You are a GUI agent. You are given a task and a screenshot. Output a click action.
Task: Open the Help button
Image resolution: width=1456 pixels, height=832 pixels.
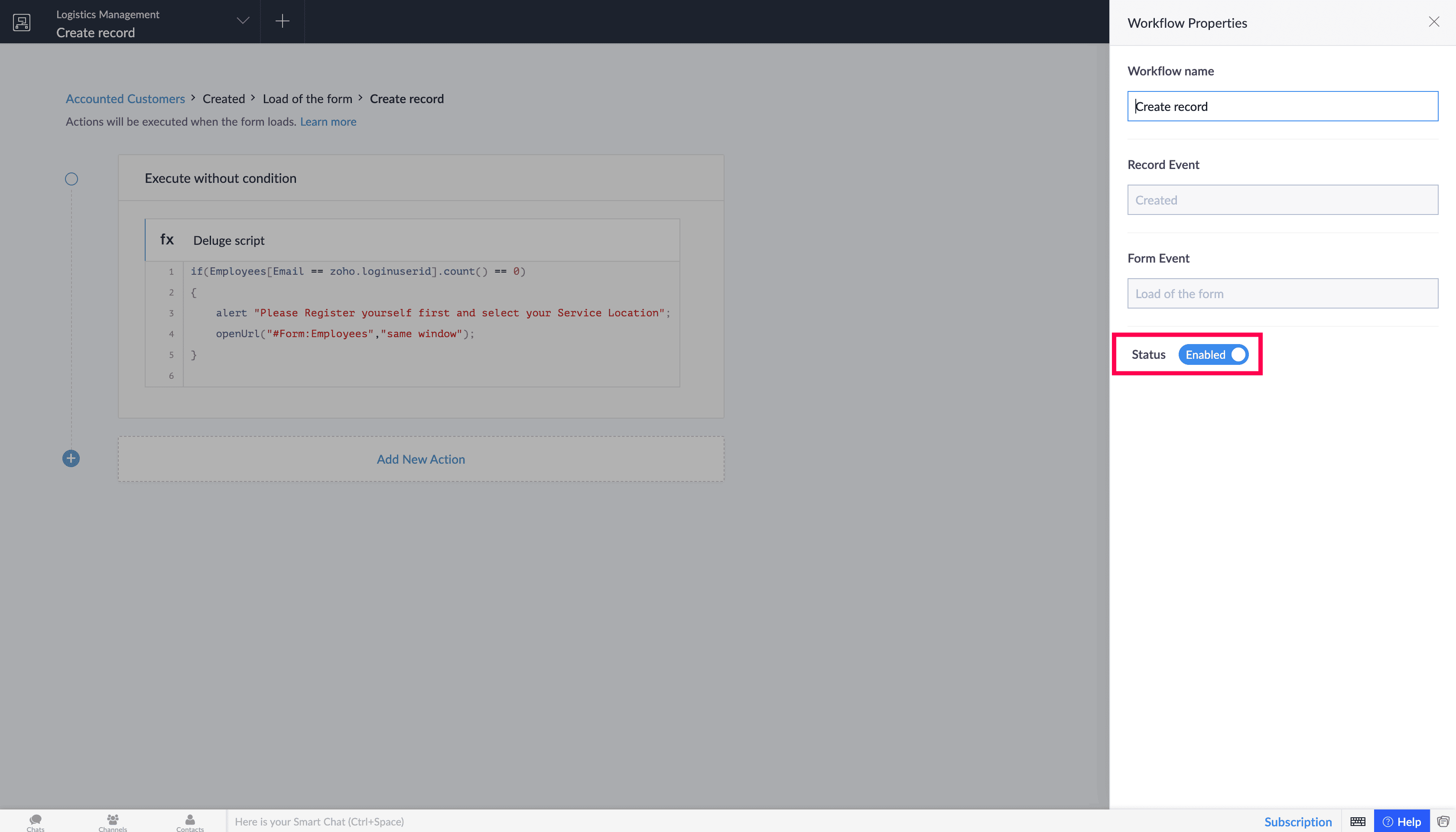point(1402,822)
